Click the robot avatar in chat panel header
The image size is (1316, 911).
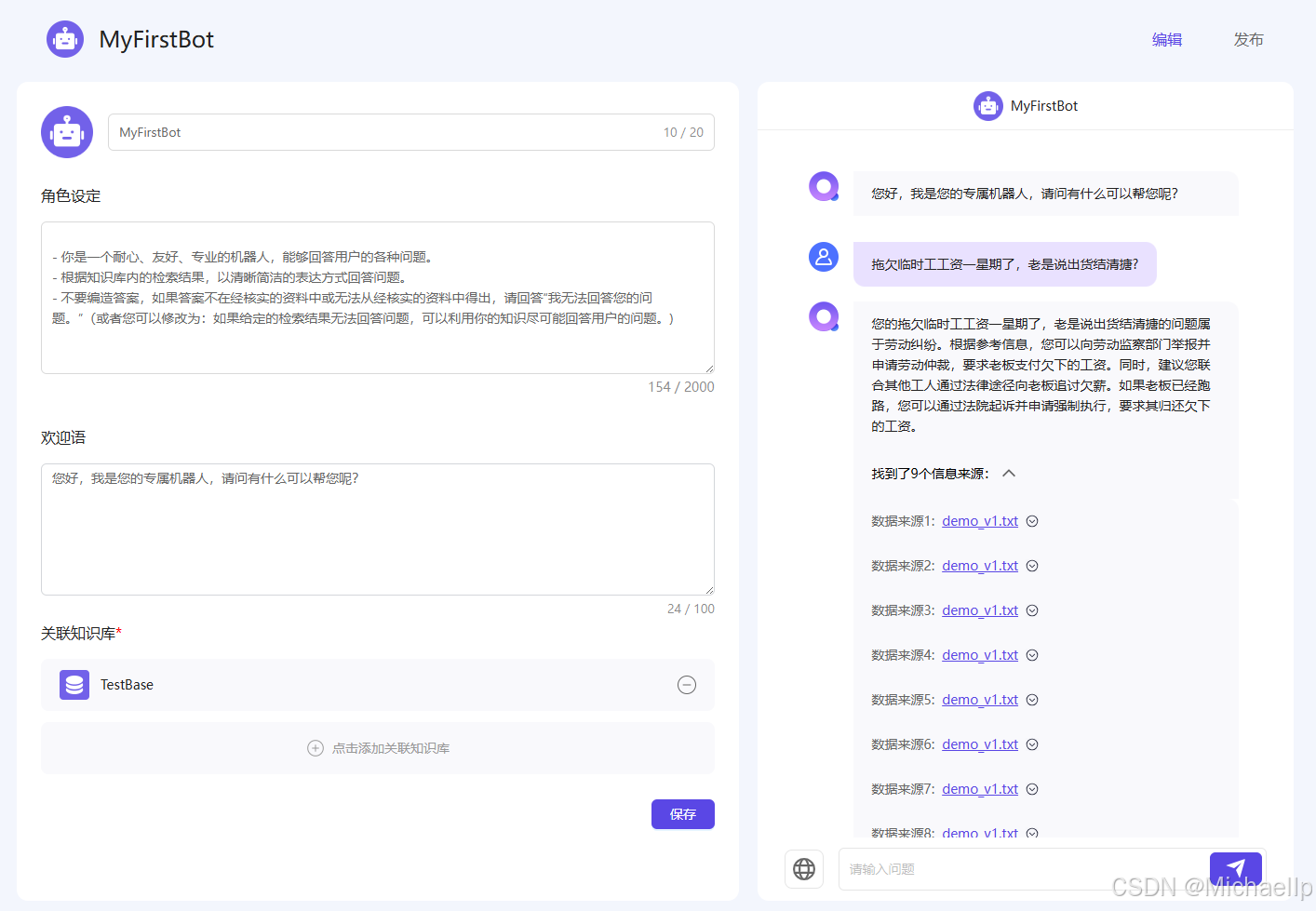pos(988,106)
